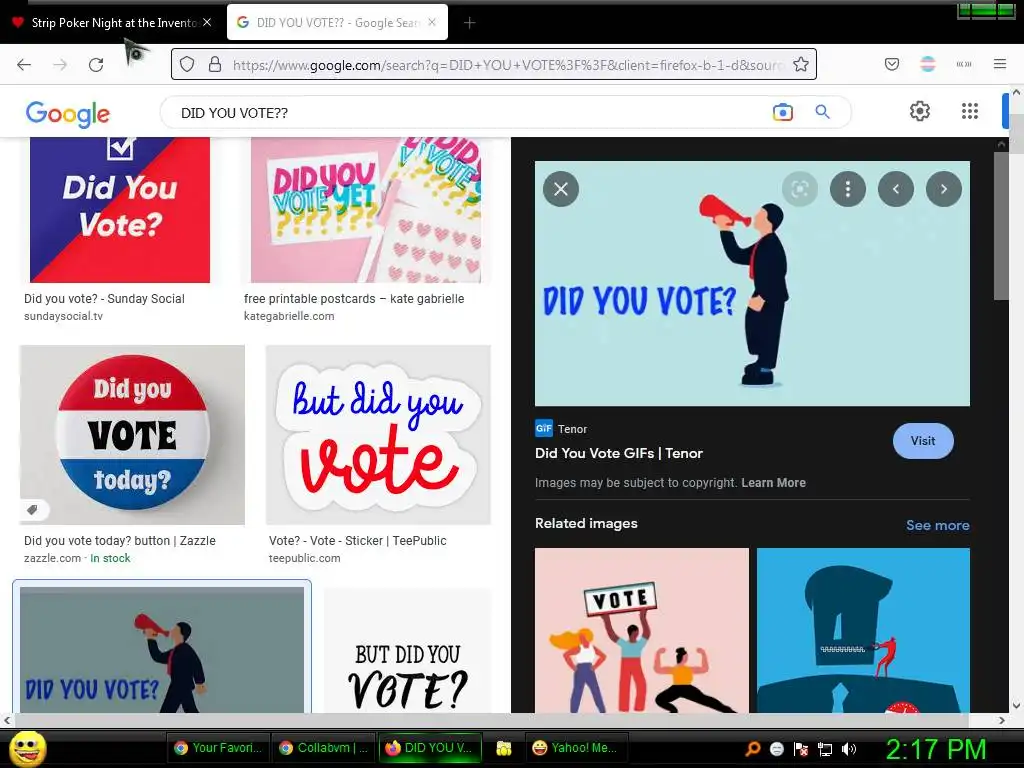Click the See more related images link
1024x768 pixels.
pyautogui.click(x=937, y=525)
